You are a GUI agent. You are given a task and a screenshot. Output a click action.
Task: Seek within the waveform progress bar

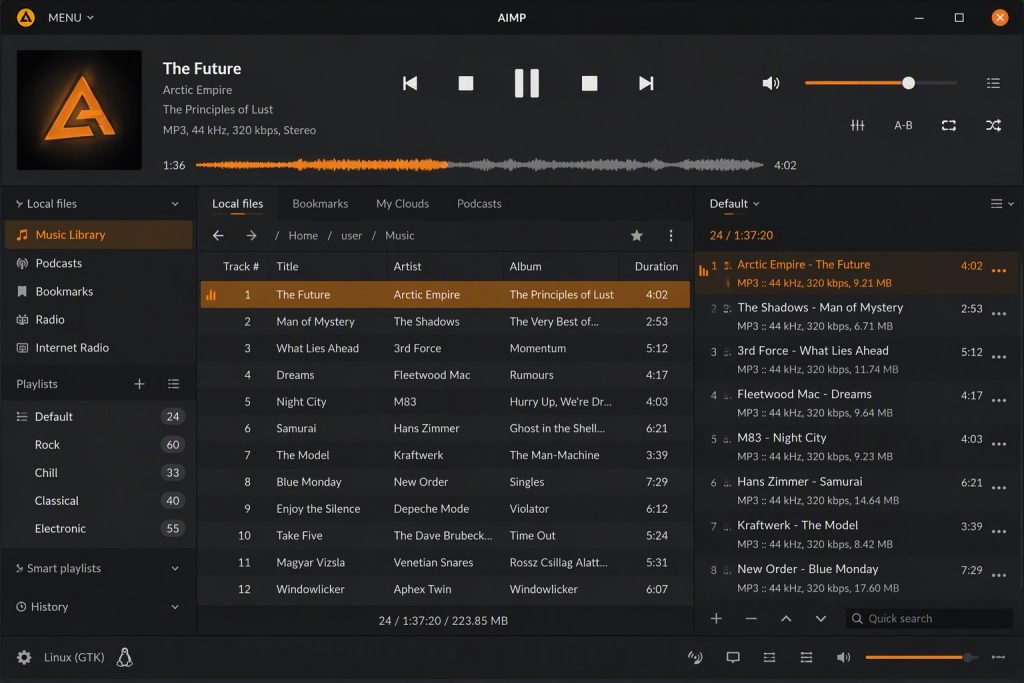click(x=479, y=165)
